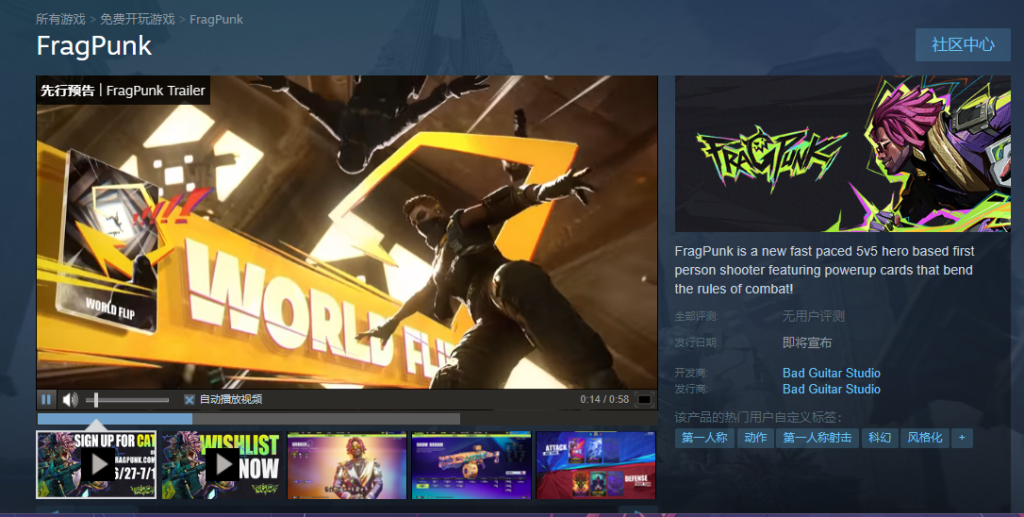Play the WISHLIST NOW trailer thumbnail

tap(221, 465)
